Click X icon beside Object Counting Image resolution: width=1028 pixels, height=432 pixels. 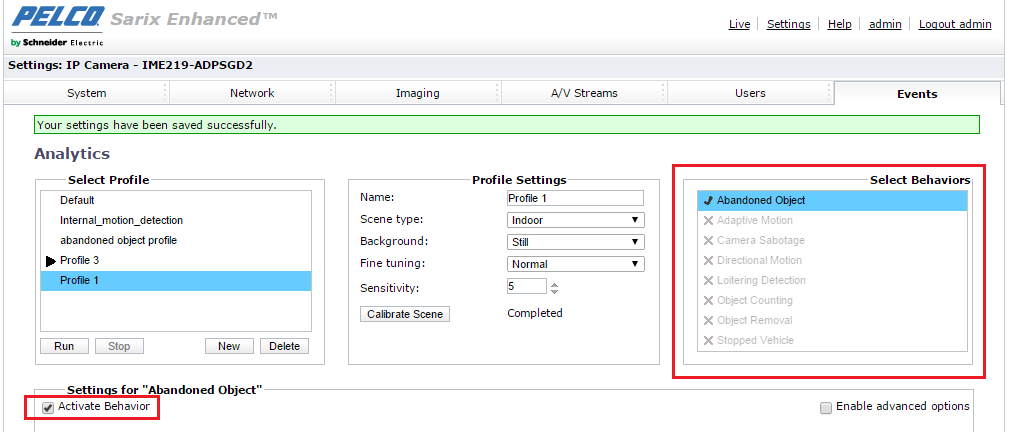pos(708,301)
